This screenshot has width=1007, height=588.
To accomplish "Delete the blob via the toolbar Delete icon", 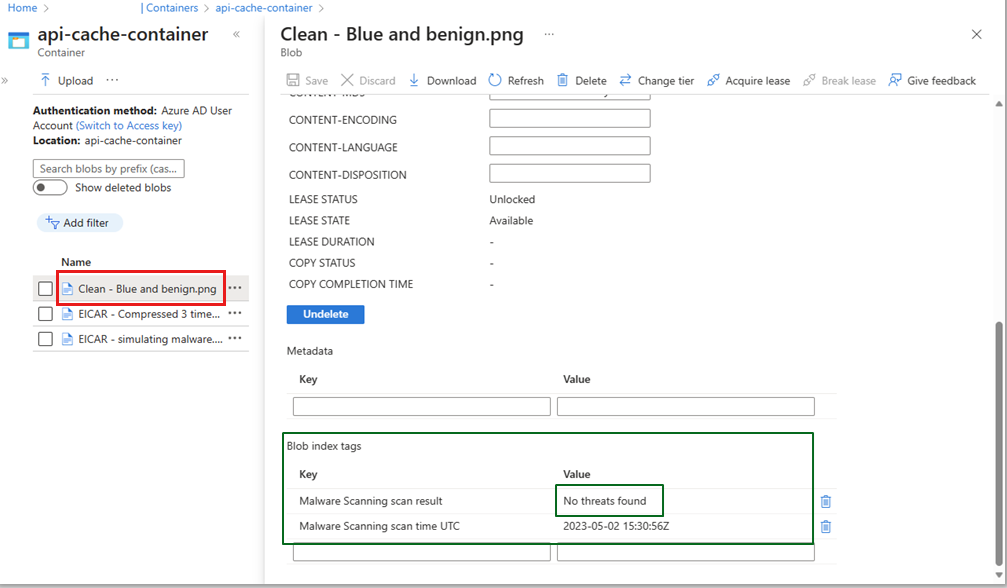I will (x=581, y=80).
